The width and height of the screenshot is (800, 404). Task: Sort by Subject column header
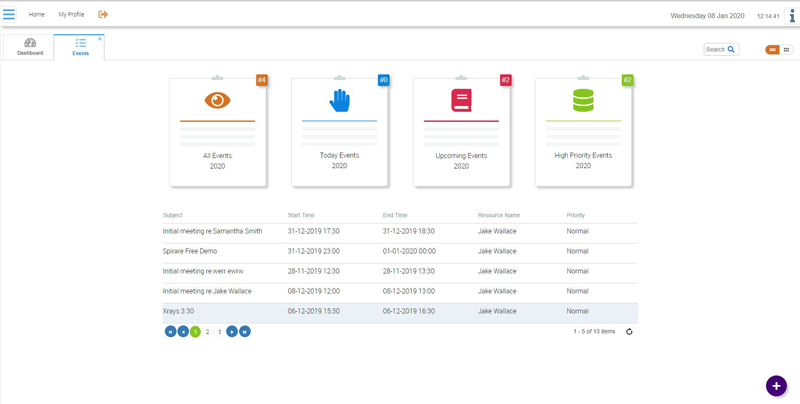172,215
